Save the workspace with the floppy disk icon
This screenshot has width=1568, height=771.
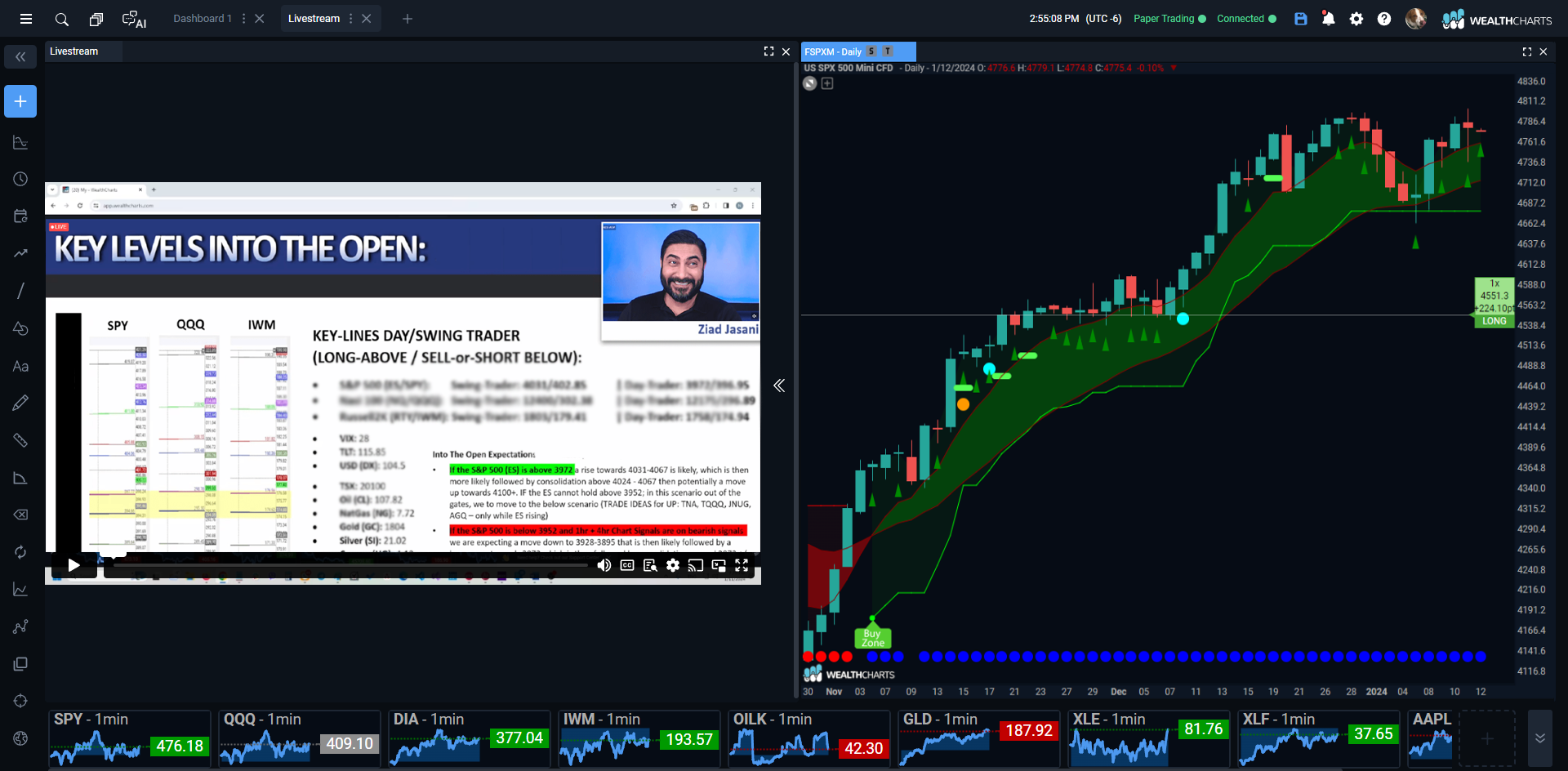1301,19
